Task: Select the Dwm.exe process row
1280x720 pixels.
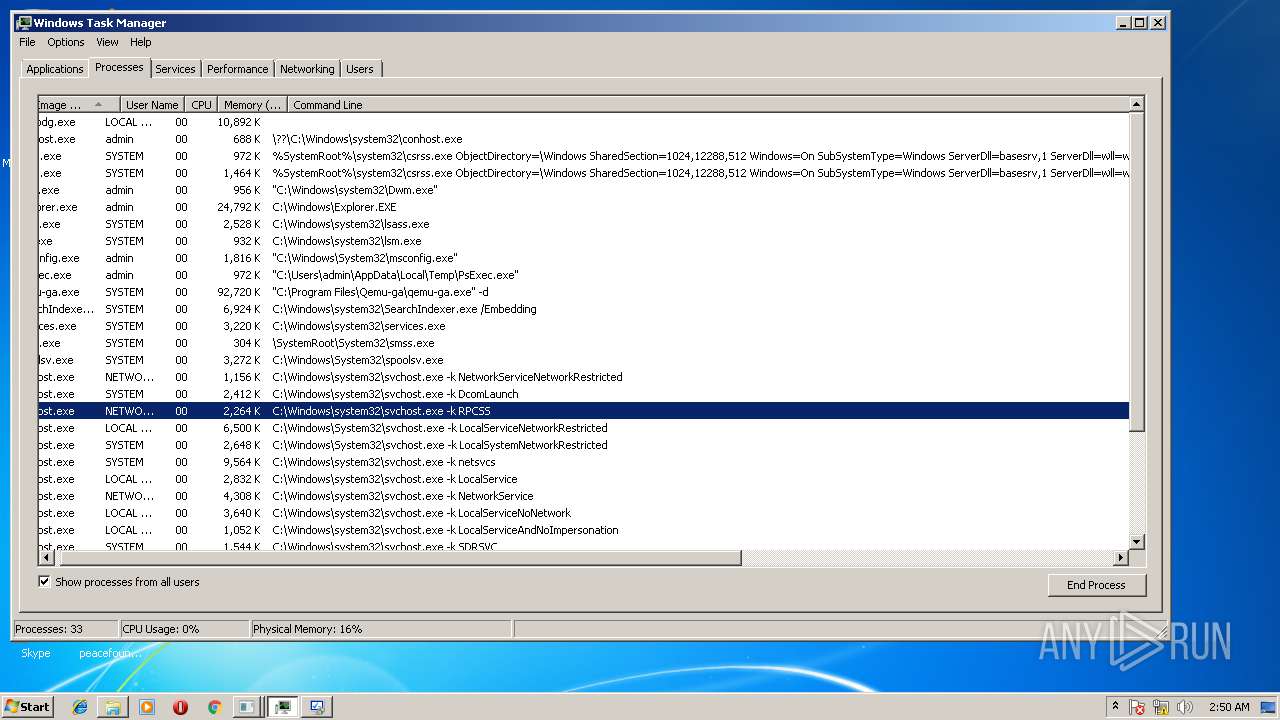Action: pyautogui.click(x=583, y=190)
